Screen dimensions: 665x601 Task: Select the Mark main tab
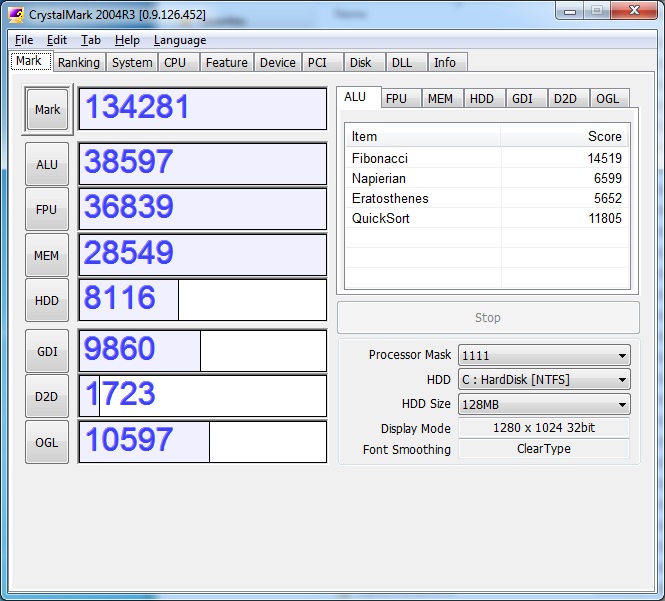click(x=31, y=61)
